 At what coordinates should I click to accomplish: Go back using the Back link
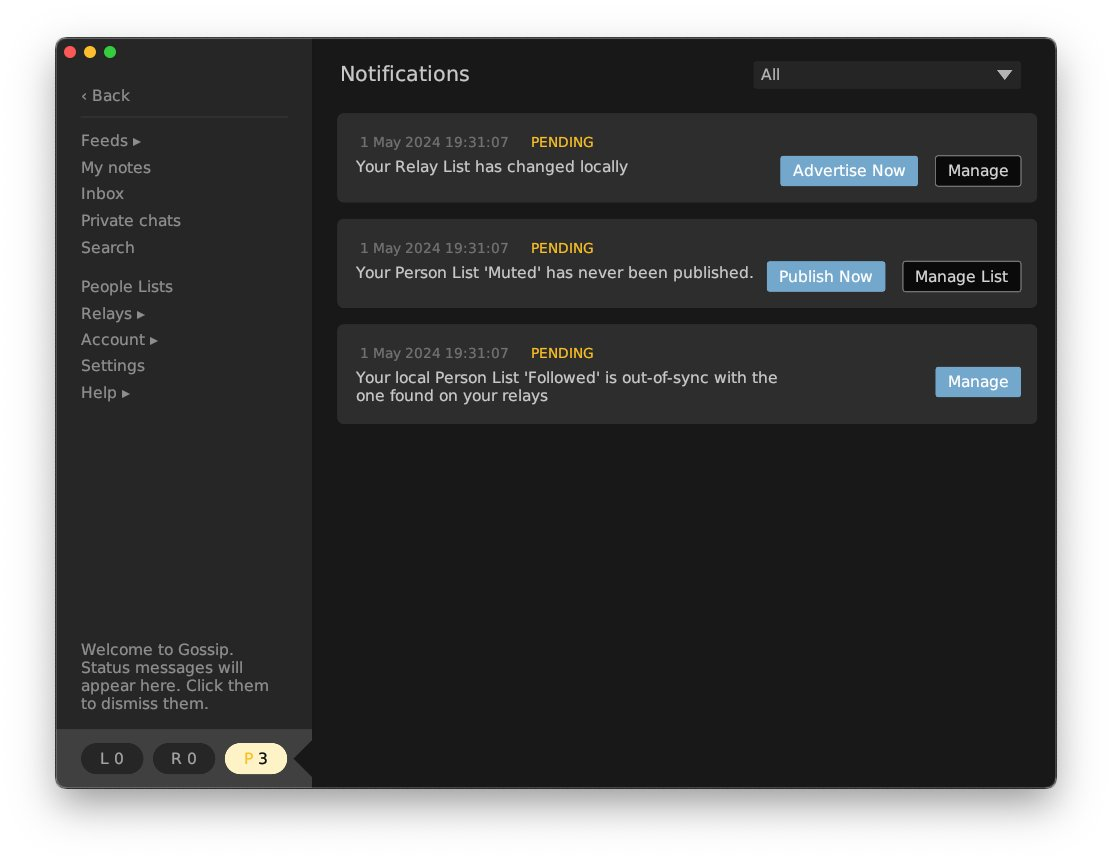click(106, 96)
